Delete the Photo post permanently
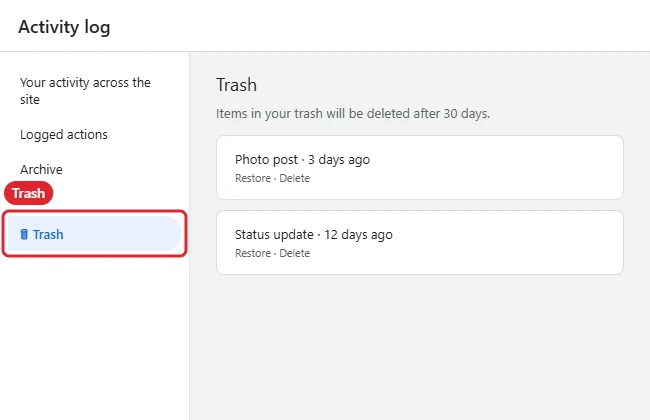This screenshot has width=650, height=420. click(295, 178)
